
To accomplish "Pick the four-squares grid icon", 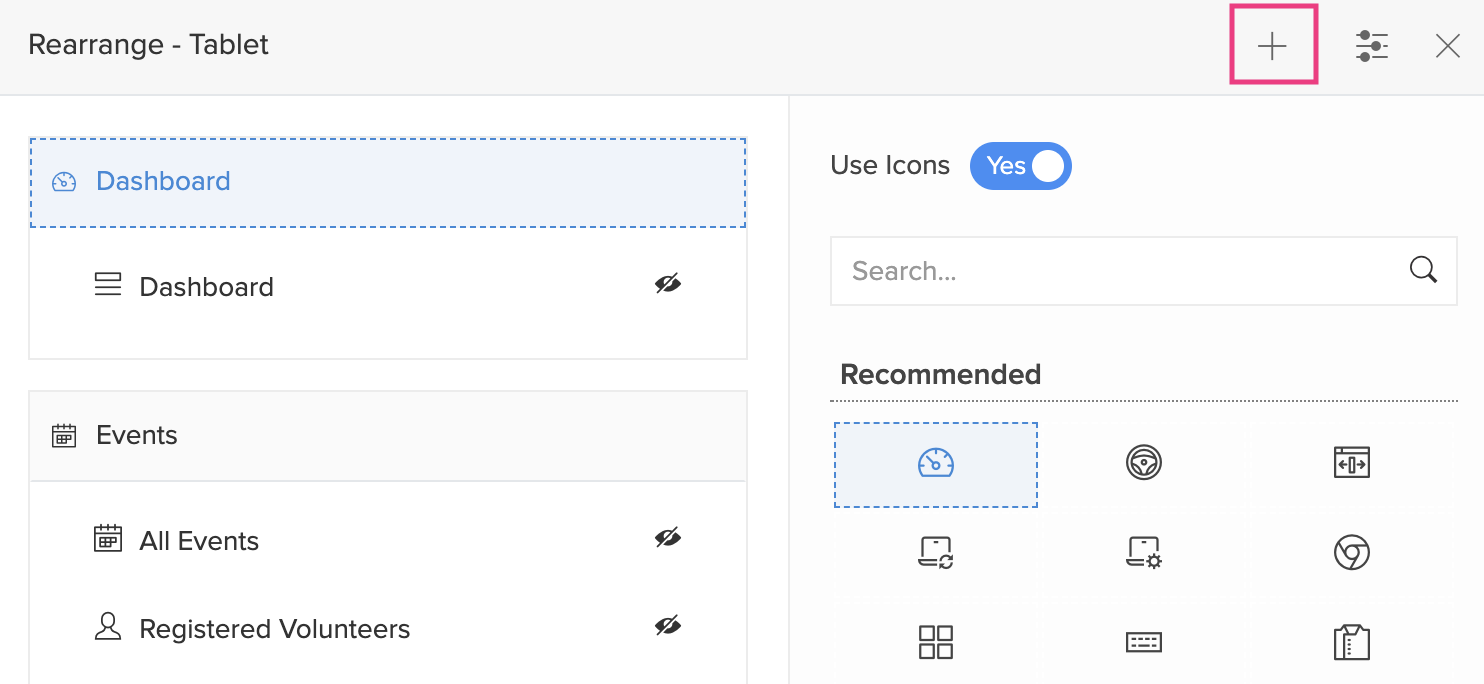I will [935, 642].
